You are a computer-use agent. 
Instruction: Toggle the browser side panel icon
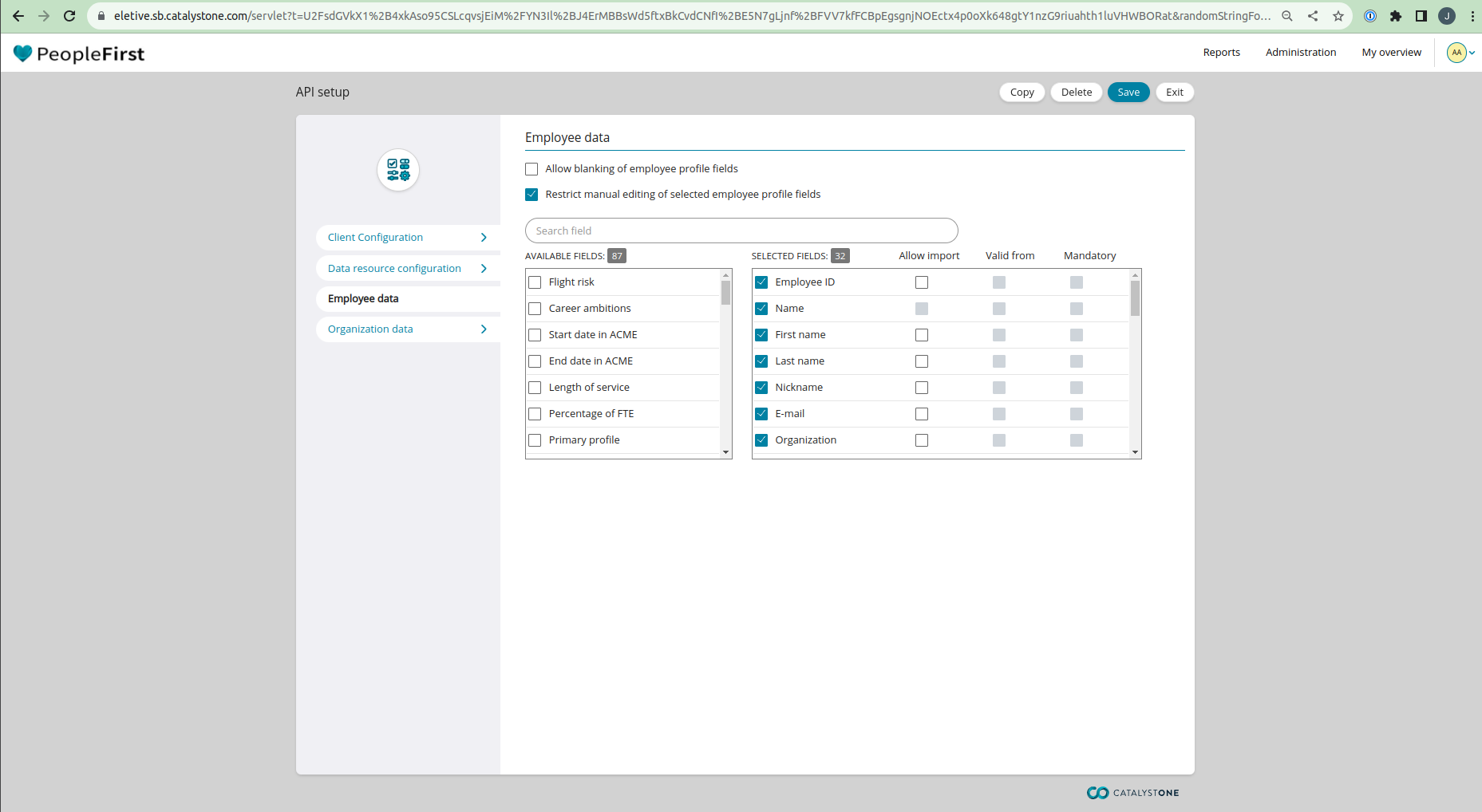click(x=1421, y=16)
